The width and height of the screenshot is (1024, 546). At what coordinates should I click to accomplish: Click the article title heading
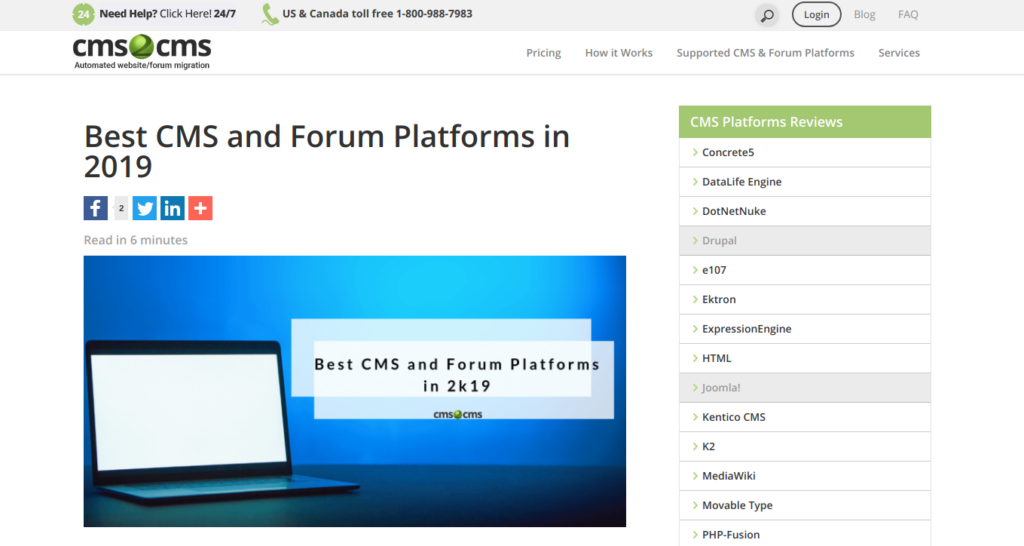click(x=327, y=152)
